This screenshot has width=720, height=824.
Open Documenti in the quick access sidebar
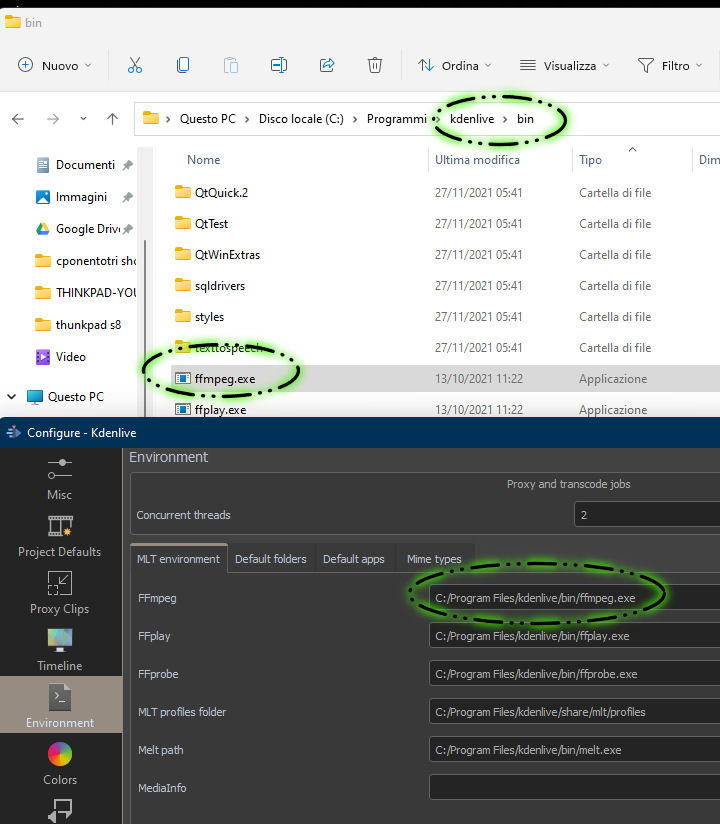[x=83, y=165]
